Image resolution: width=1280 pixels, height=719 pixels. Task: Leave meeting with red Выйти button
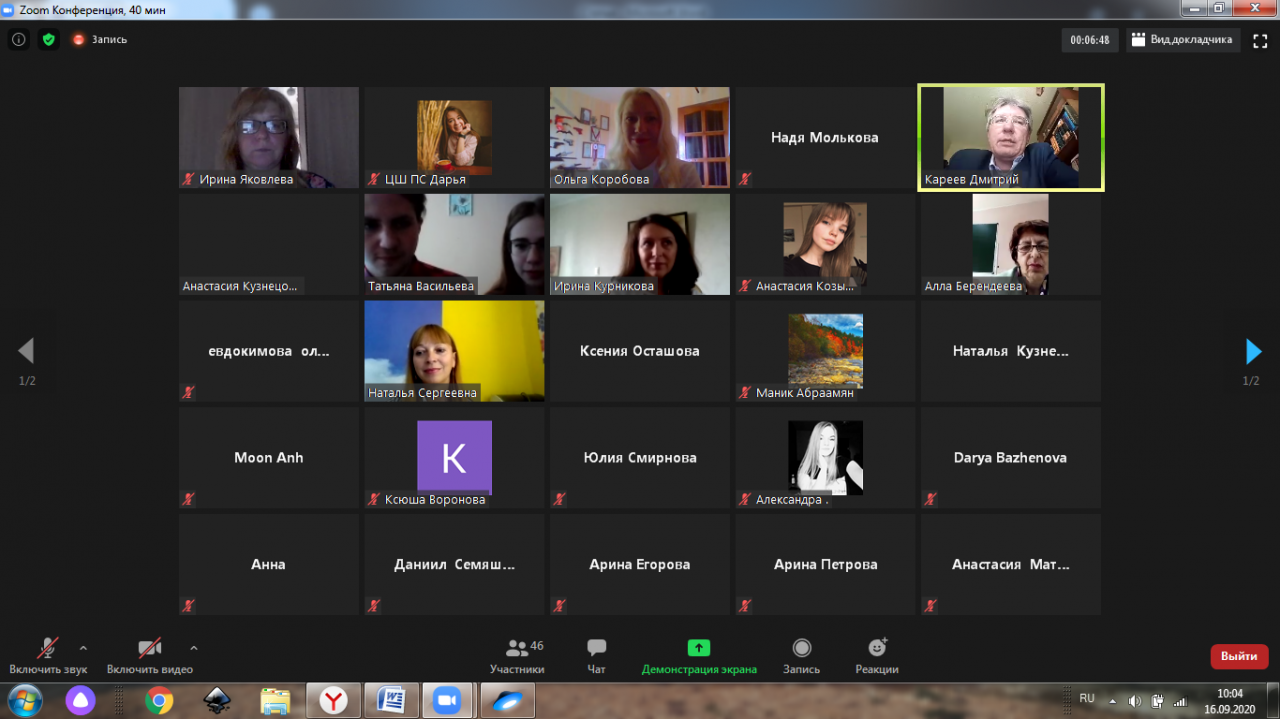coord(1239,656)
